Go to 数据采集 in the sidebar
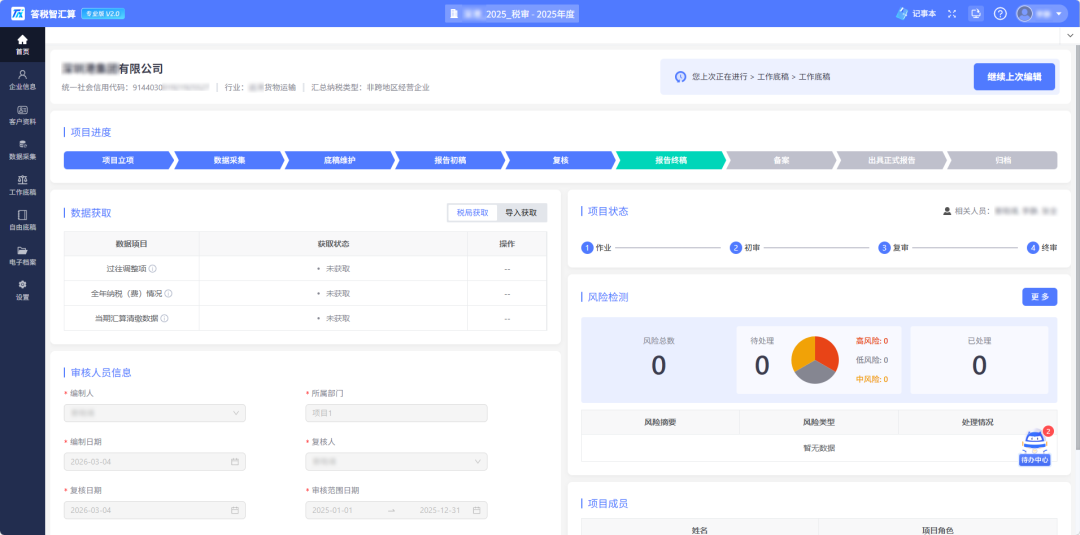1080x535 pixels. click(x=22, y=150)
